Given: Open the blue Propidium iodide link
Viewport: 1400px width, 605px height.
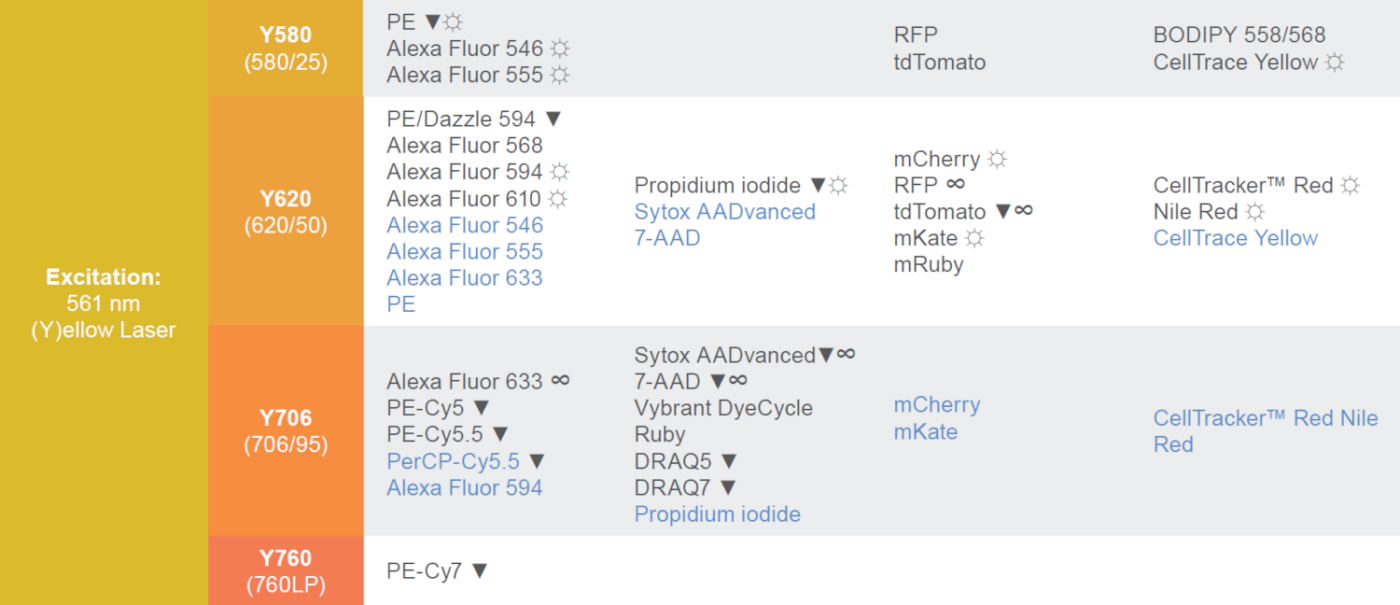Looking at the screenshot, I should coord(717,514).
